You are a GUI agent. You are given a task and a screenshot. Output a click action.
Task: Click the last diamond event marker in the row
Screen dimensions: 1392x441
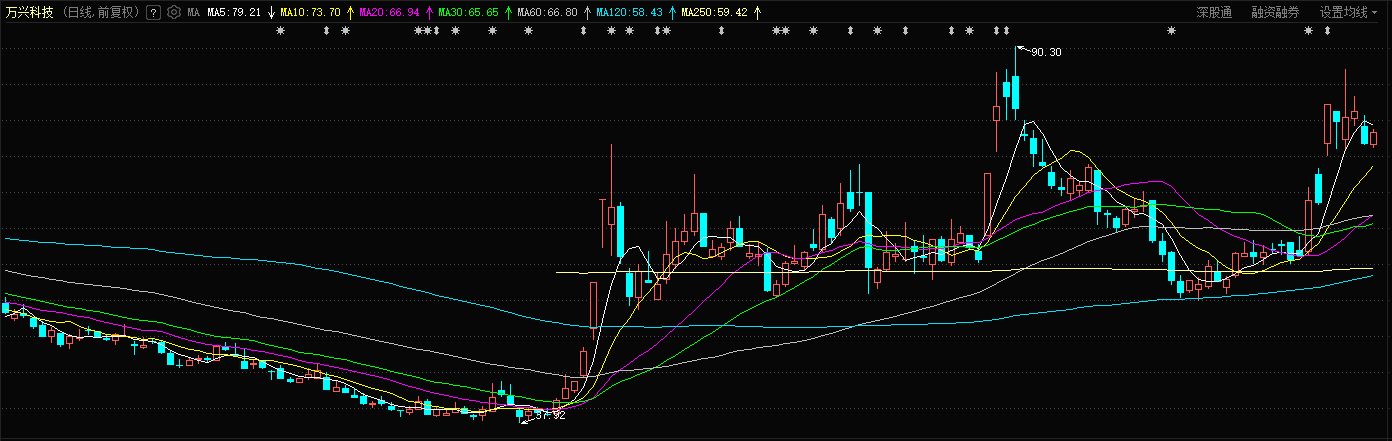(x=1327, y=31)
